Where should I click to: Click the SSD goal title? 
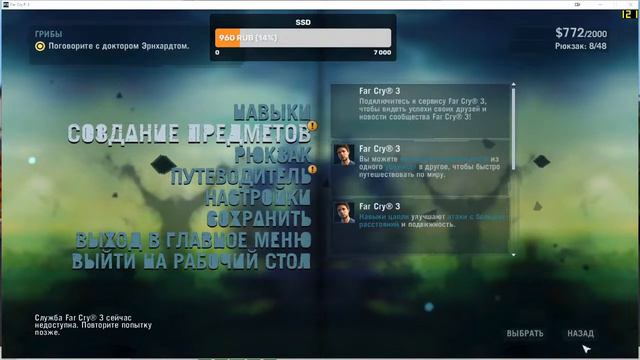[303, 22]
